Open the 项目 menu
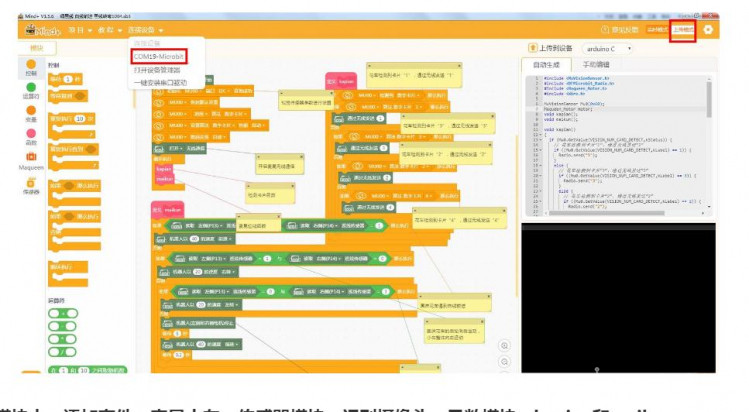Viewport: 749px width, 412px height. (79, 30)
